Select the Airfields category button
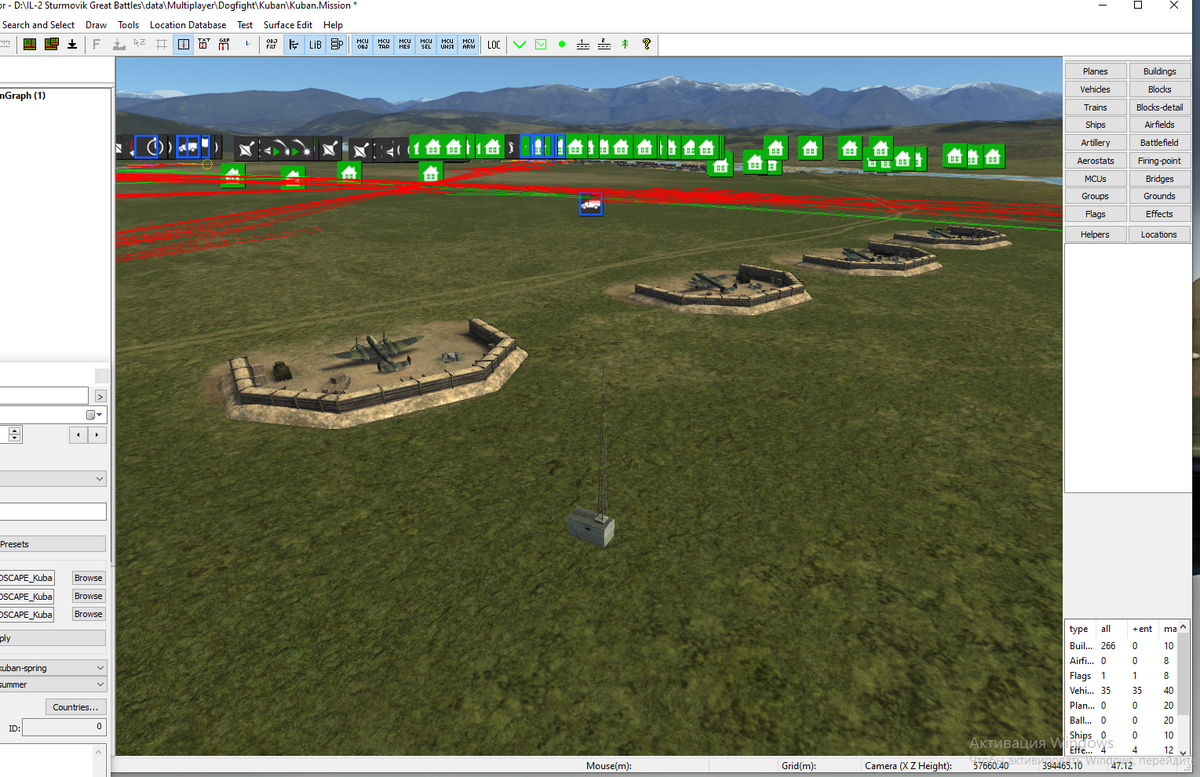The width and height of the screenshot is (1200, 777). pyautogui.click(x=1159, y=125)
